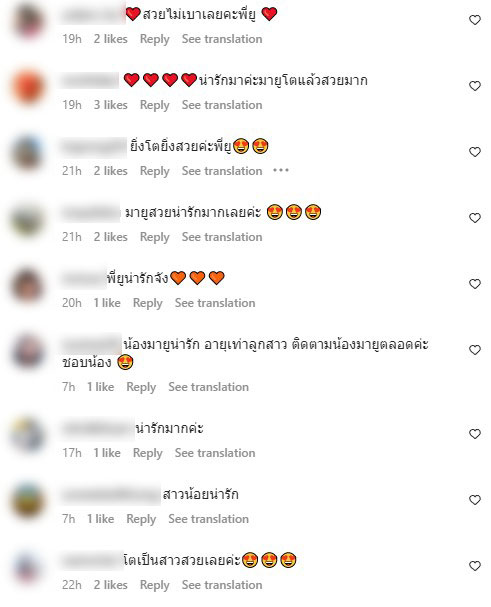The height and width of the screenshot is (607, 491).
Task: Open avatar beside 'น่ารักมากค่ะ' comment
Action: pyautogui.click(x=28, y=434)
